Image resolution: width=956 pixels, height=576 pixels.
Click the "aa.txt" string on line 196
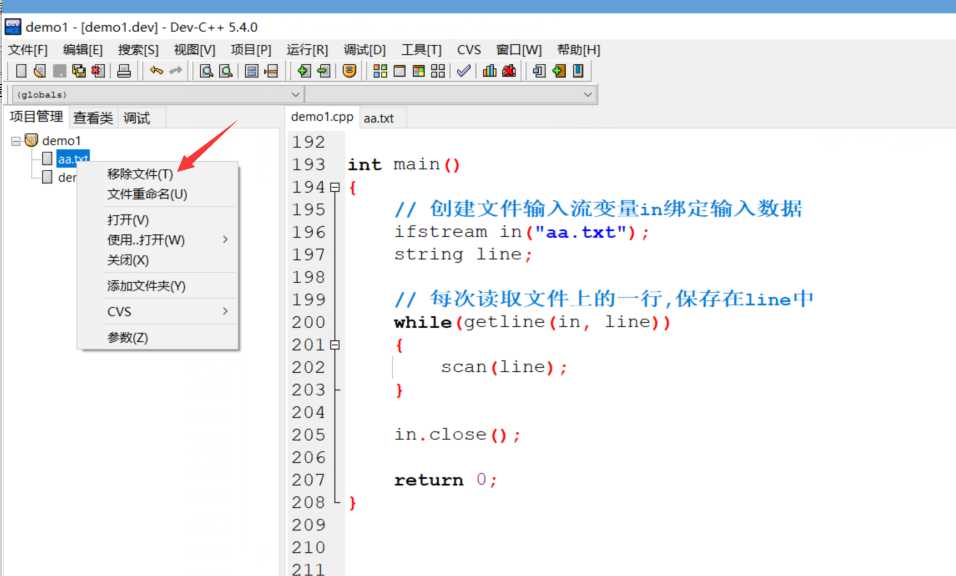click(x=580, y=232)
